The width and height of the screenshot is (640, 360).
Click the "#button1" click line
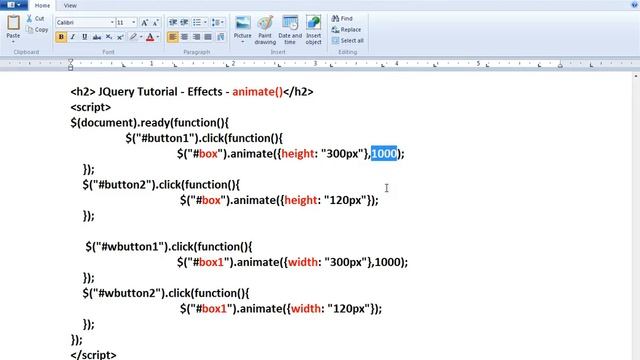[204, 138]
